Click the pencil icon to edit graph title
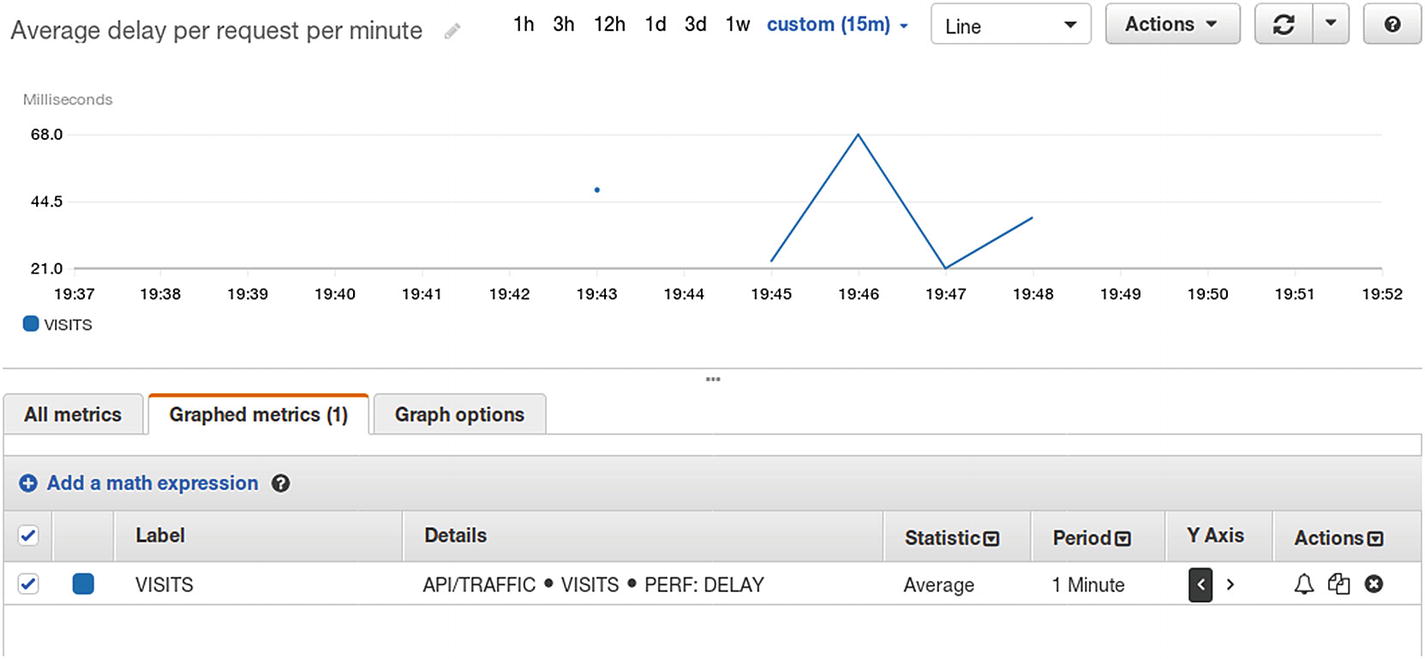This screenshot has height=659, width=1425. pos(453,32)
